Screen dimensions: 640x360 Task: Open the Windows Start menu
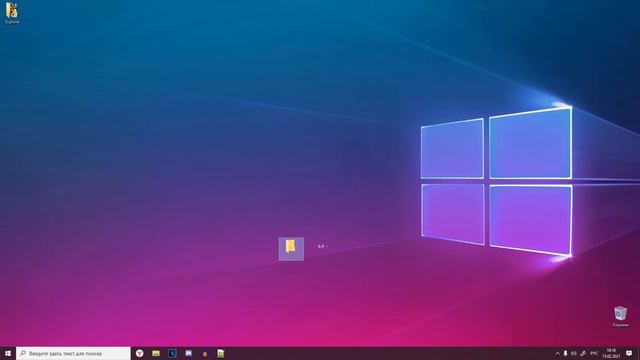pyautogui.click(x=8, y=353)
